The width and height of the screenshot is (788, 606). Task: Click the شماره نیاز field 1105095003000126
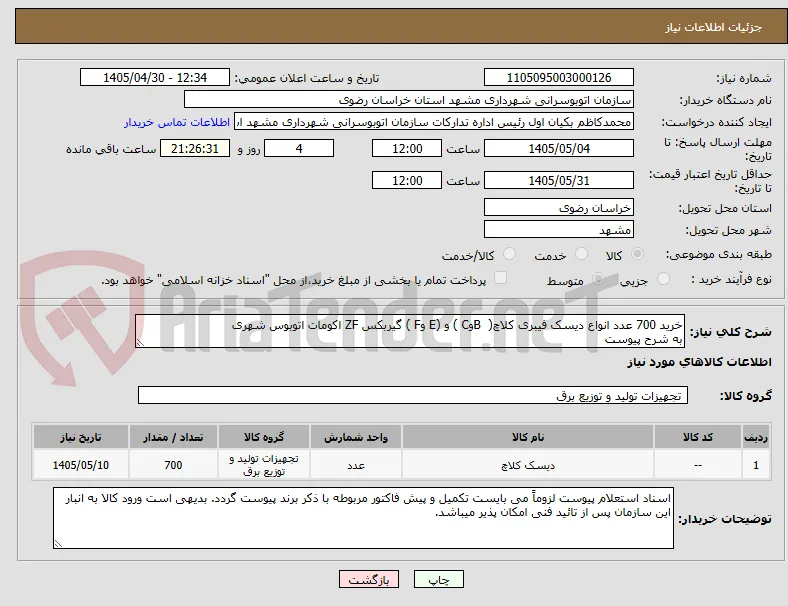(x=559, y=77)
